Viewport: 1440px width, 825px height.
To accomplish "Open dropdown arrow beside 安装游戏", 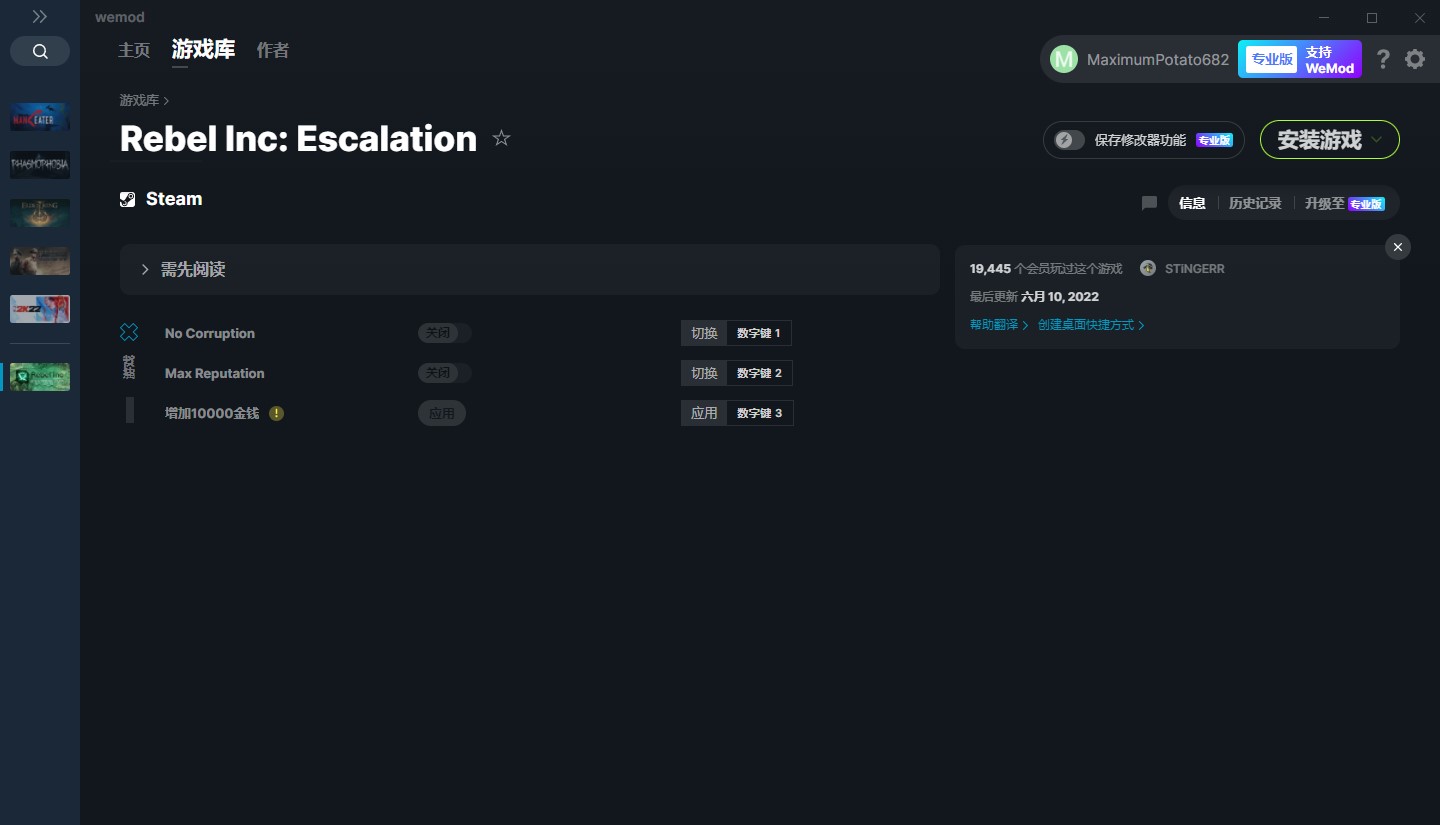I will pos(1377,140).
